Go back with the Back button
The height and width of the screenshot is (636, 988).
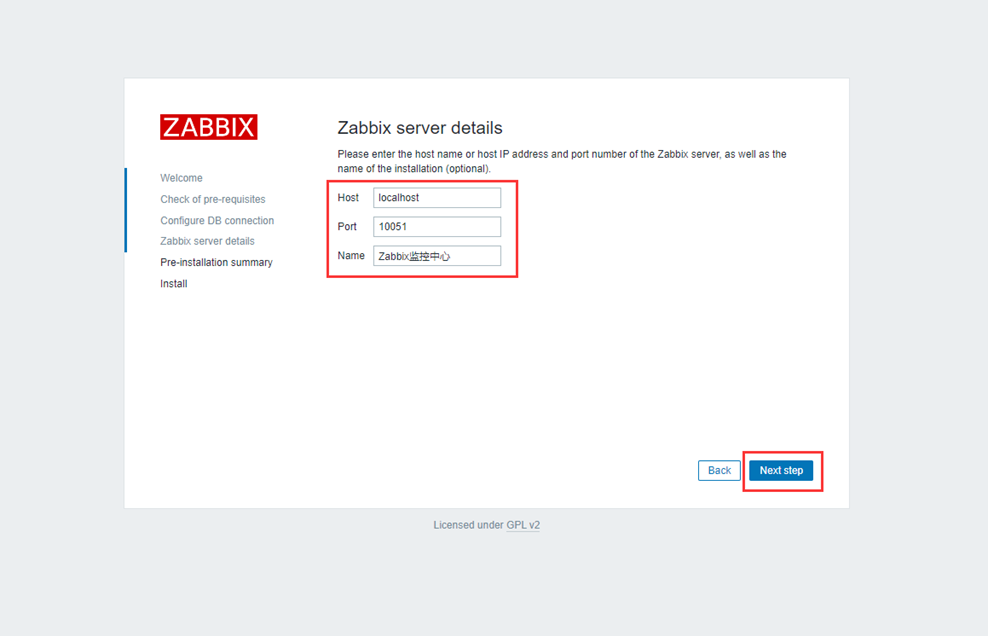719,470
